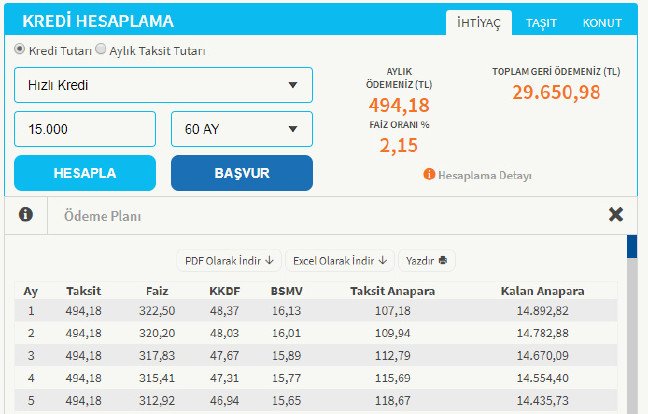The width and height of the screenshot is (648, 414).
Task: Click the orange Hesaplama Detayı info icon
Action: (x=429, y=174)
